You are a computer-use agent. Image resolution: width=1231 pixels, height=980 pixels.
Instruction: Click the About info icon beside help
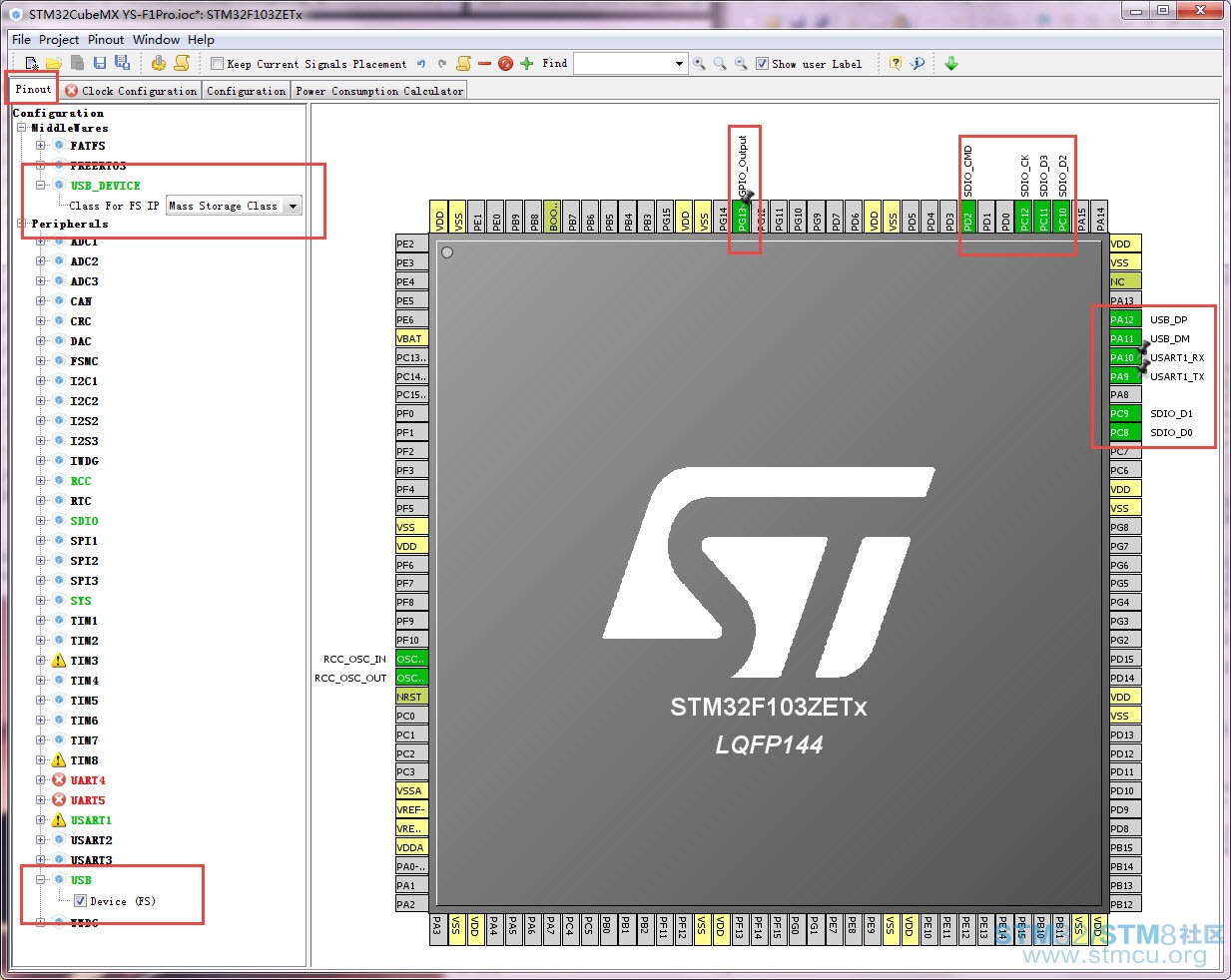coord(918,63)
